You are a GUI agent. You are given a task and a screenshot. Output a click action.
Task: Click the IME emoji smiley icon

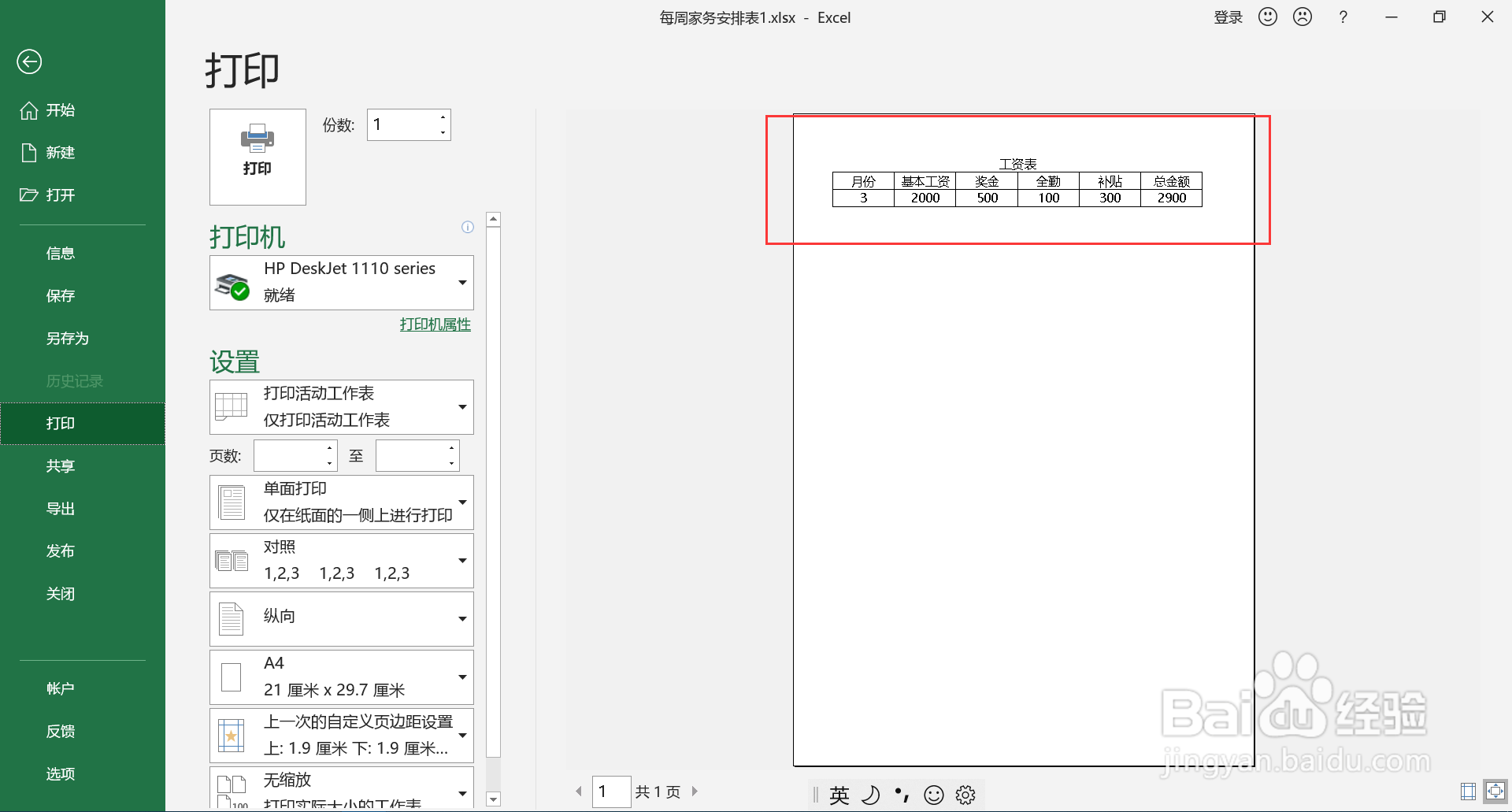point(934,795)
